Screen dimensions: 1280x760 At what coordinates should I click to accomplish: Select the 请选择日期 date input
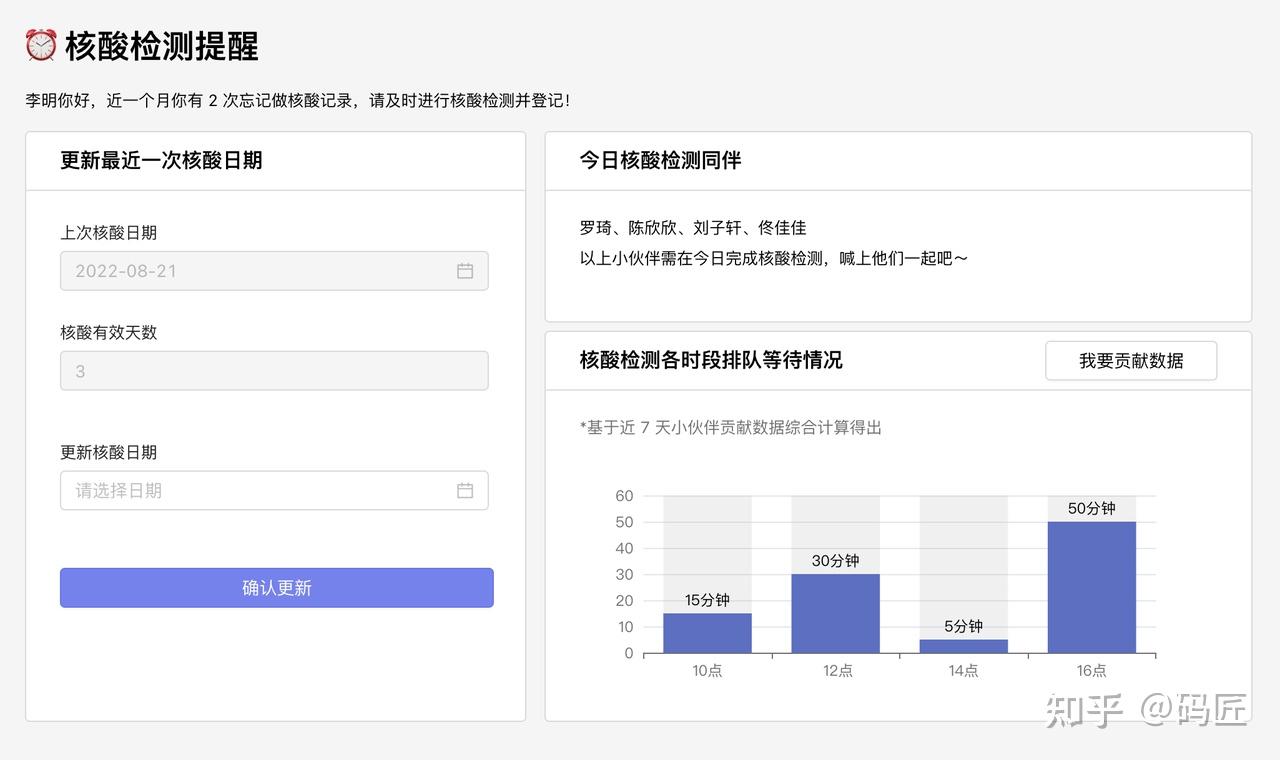[x=260, y=491]
